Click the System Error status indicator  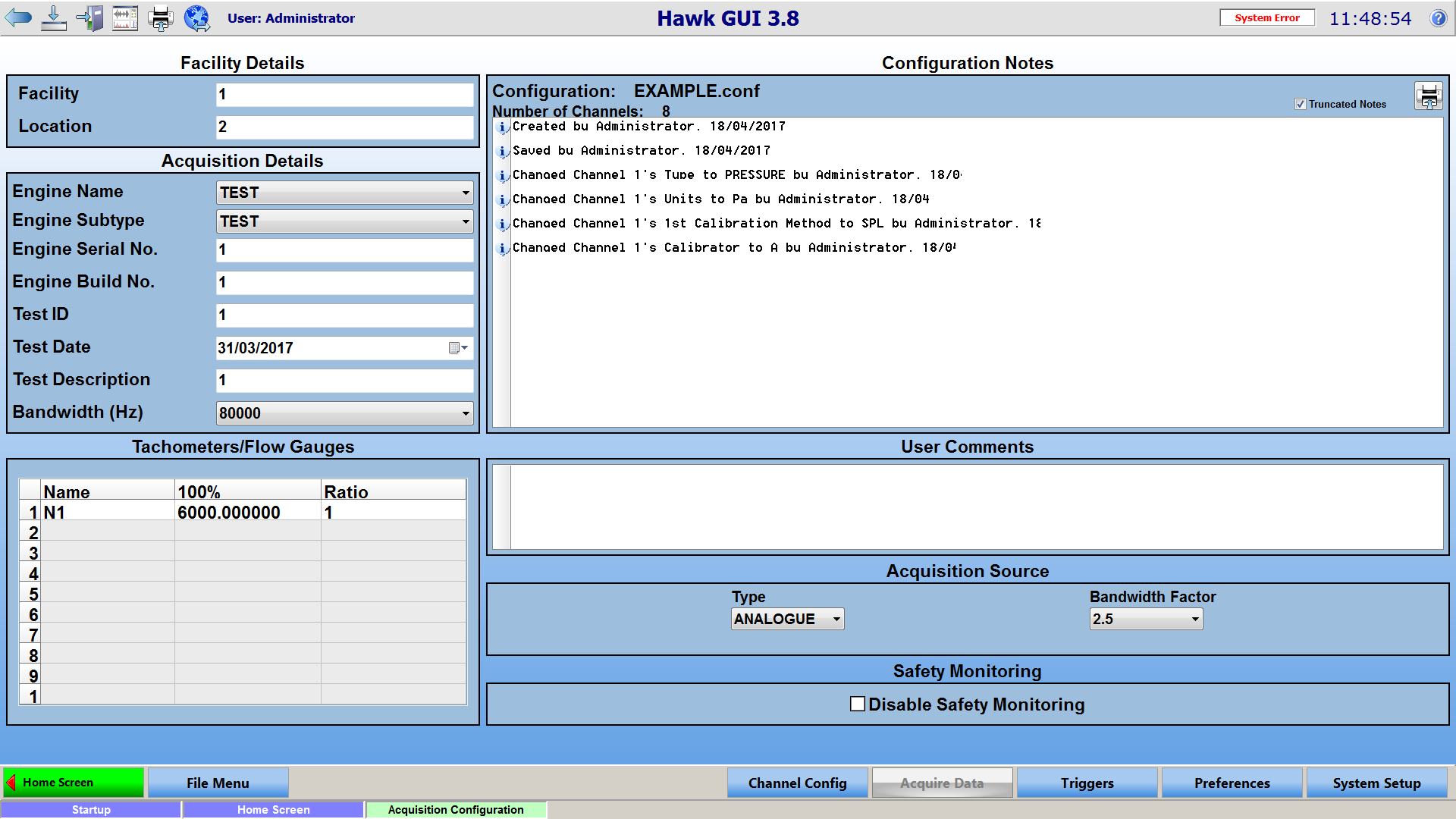point(1266,17)
